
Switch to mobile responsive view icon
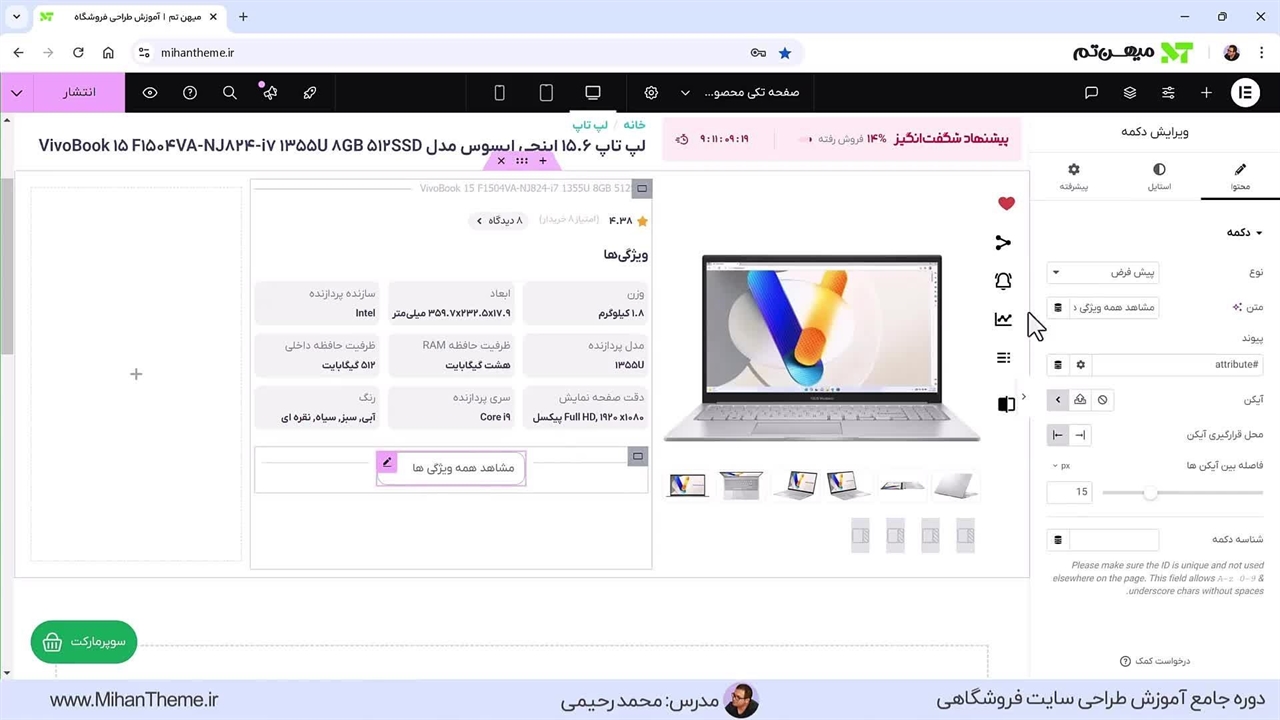[x=499, y=92]
